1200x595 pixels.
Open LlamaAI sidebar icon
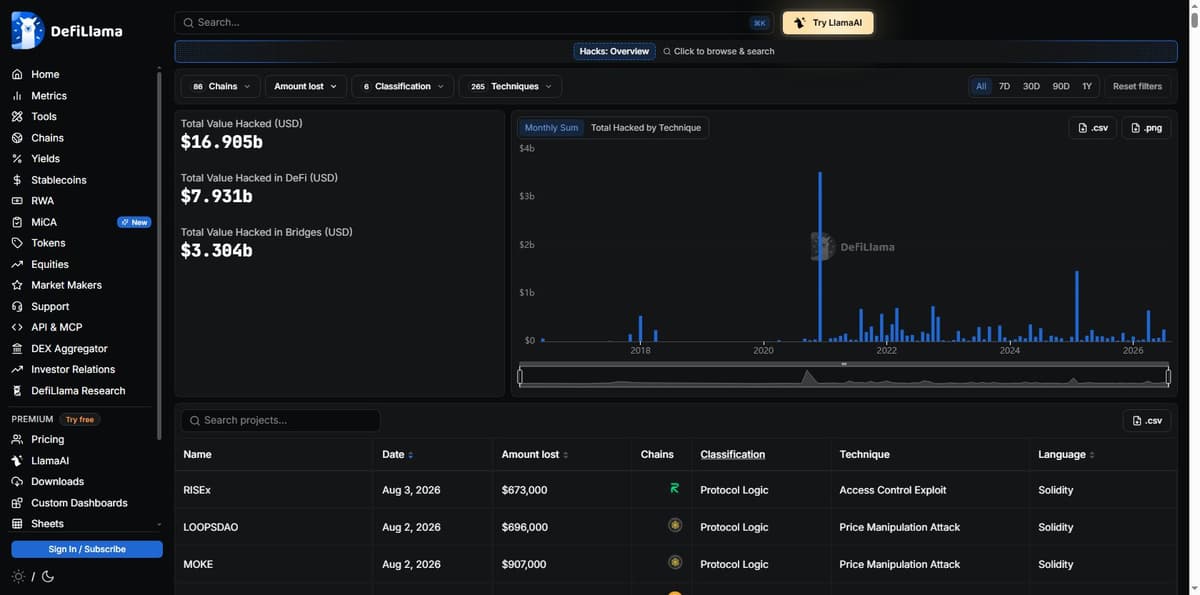(17, 461)
